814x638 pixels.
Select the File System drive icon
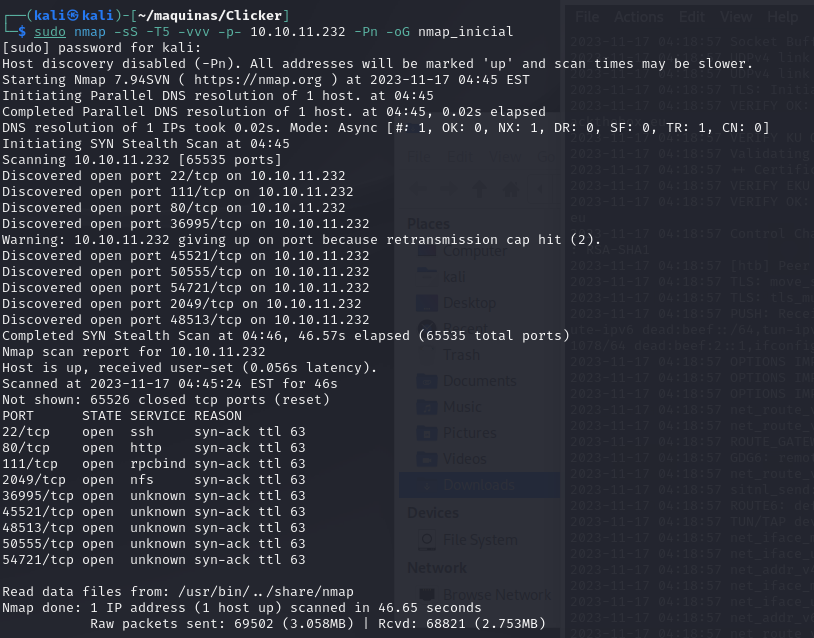428,541
